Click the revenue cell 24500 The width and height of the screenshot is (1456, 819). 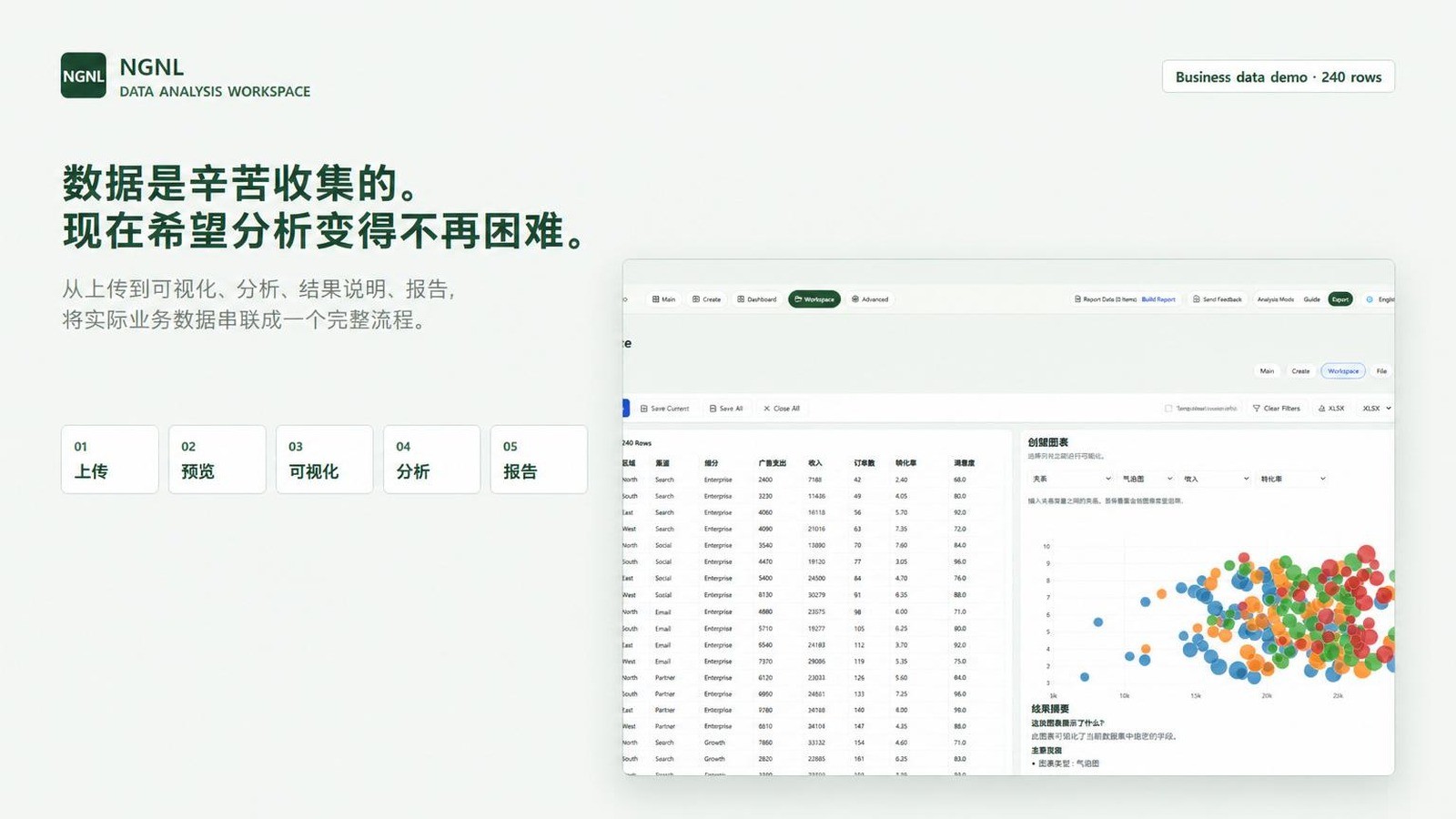point(816,578)
